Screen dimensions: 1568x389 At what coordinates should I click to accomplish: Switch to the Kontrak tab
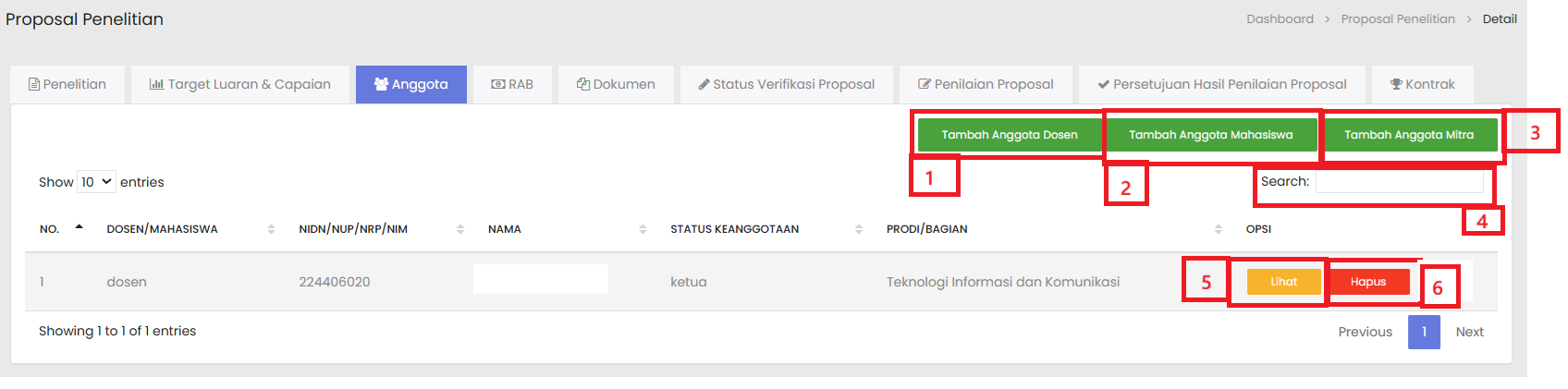click(x=1422, y=84)
